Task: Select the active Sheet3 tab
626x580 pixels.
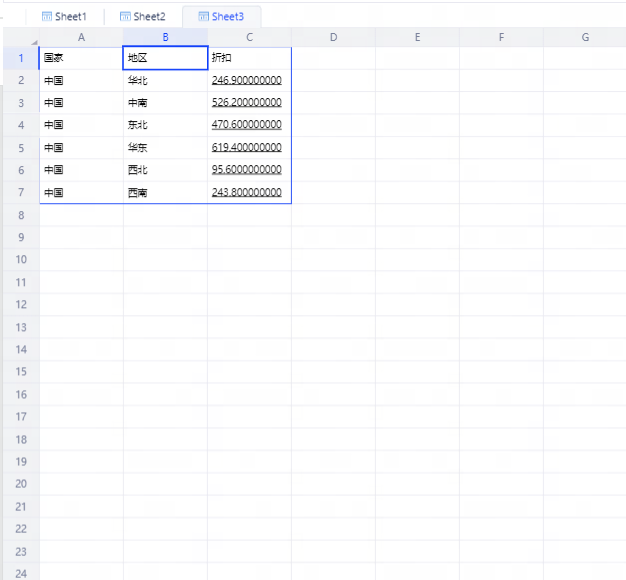Action: click(x=227, y=17)
